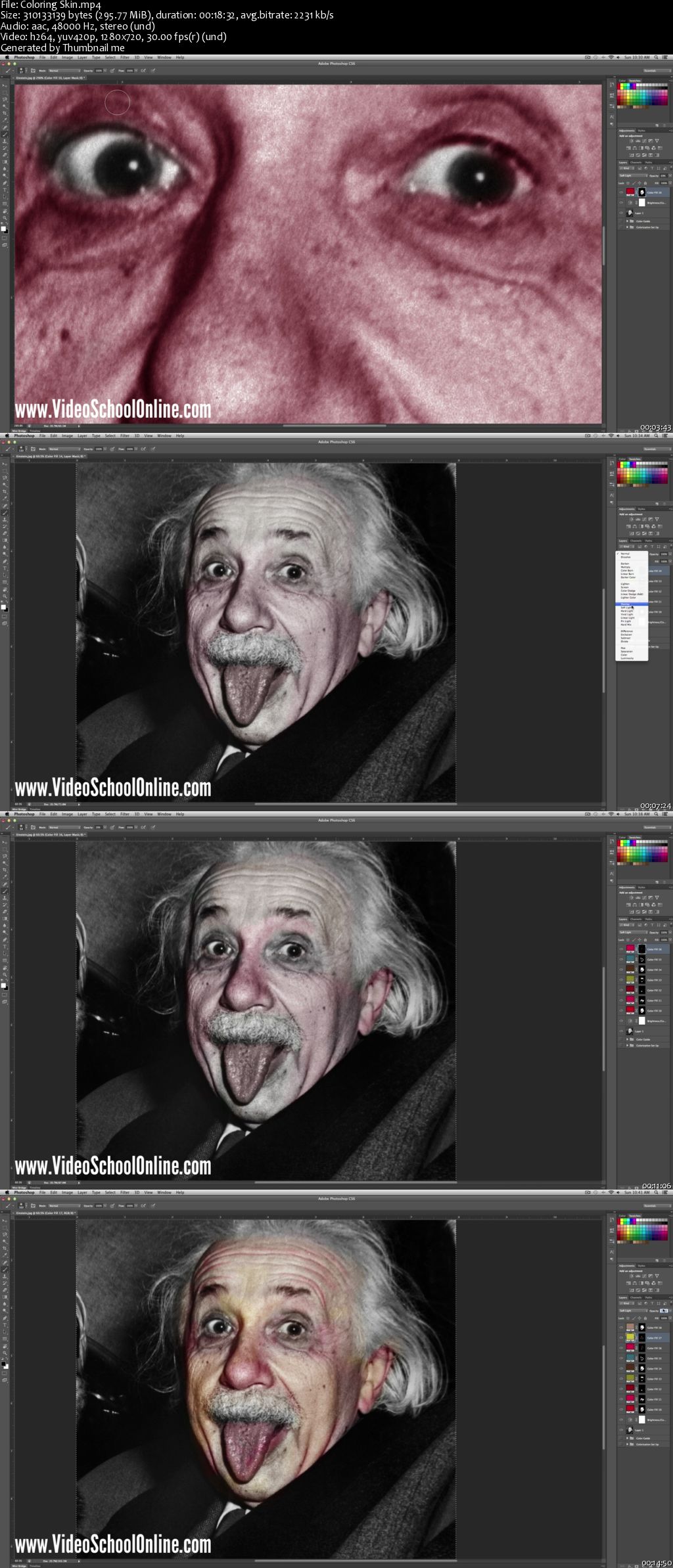This screenshot has width=673, height=1568.
Task: Hide Color Fill 16 in the 00:14:50 frame
Action: point(621,1348)
